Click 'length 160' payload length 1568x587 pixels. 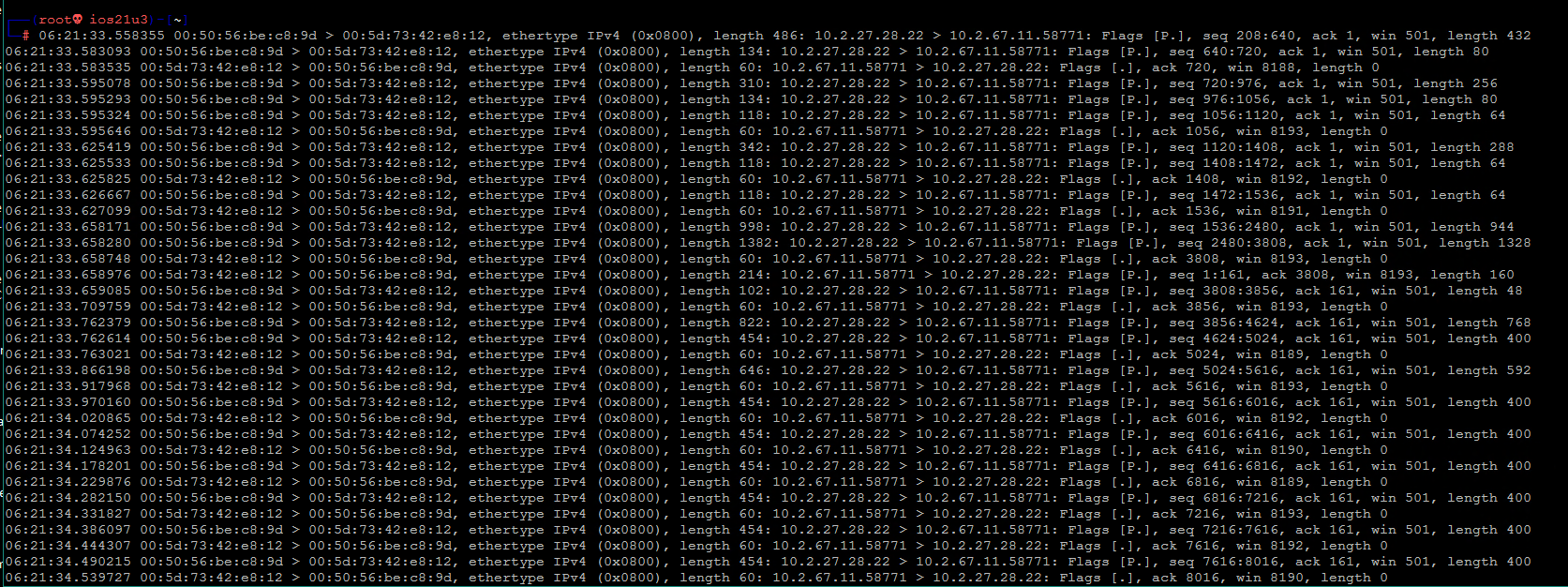point(1471,275)
